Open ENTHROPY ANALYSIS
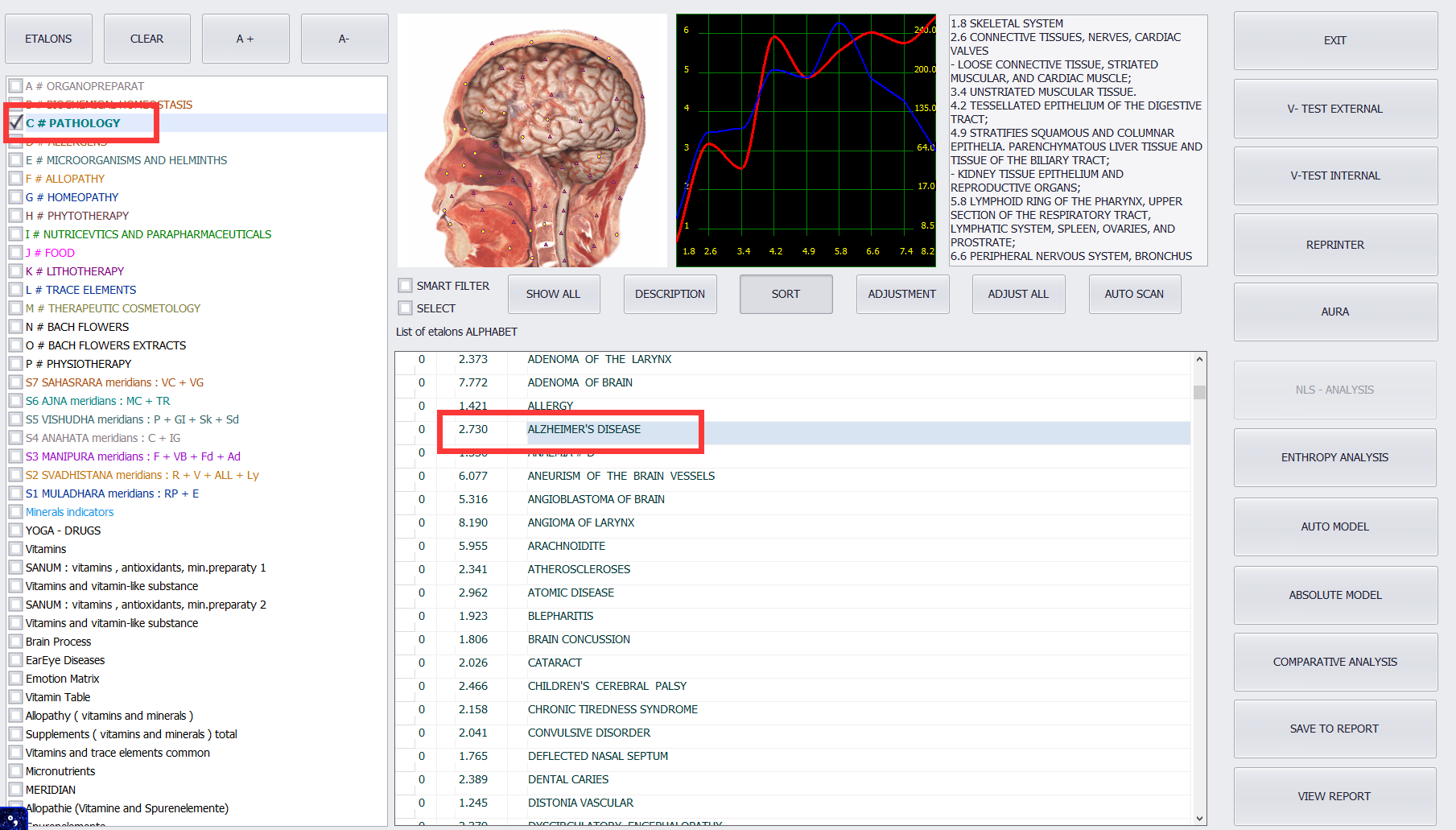This screenshot has height=830, width=1456. (x=1334, y=457)
